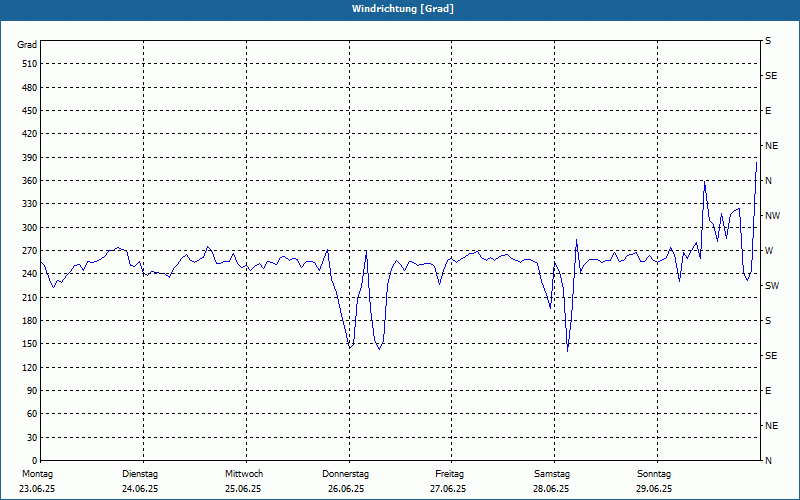Select the Grad axis unit label
The width and height of the screenshot is (800, 500).
[27, 45]
